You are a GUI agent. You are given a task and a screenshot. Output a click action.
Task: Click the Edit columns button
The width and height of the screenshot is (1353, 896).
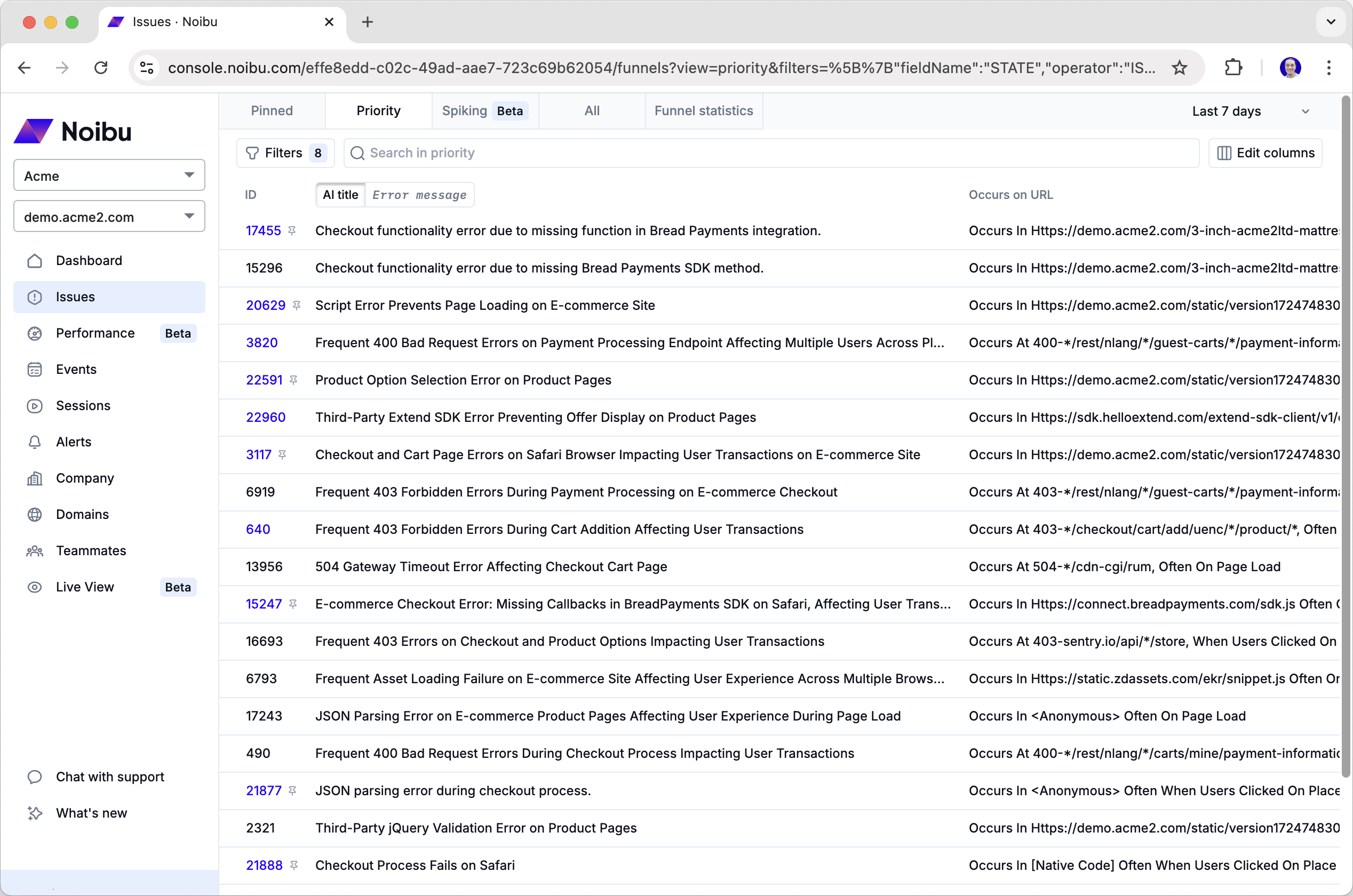1265,153
